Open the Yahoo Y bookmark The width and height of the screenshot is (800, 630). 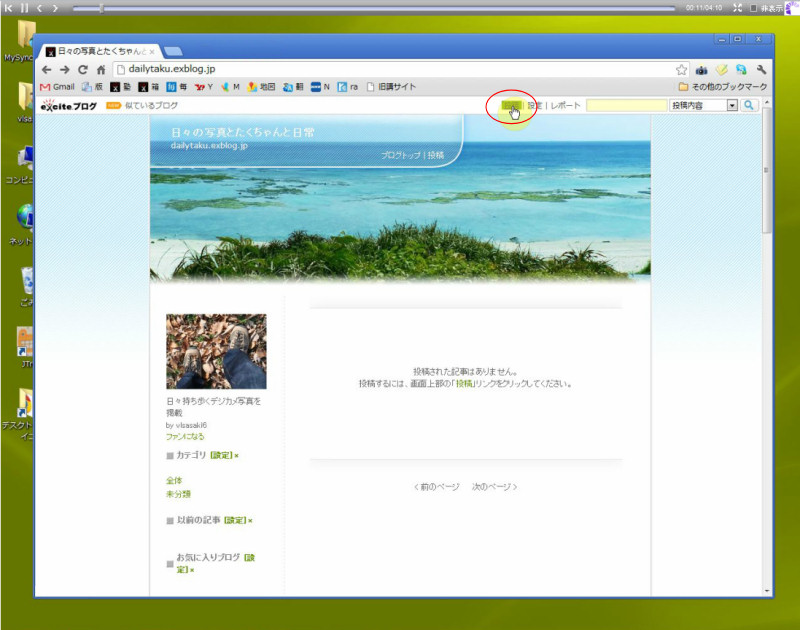[204, 87]
